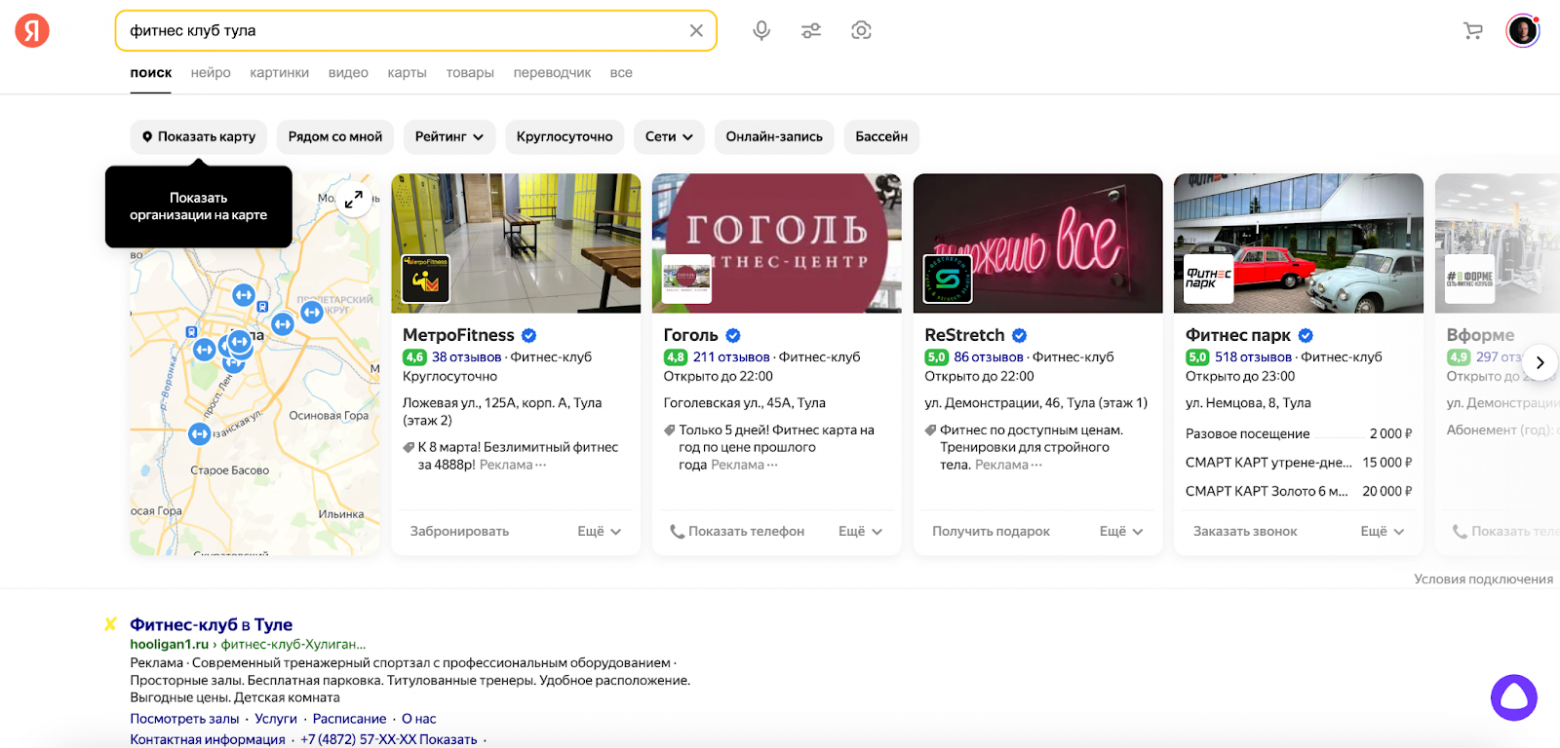
Task: Open the Фитнес парк cars photo
Action: [x=1298, y=243]
